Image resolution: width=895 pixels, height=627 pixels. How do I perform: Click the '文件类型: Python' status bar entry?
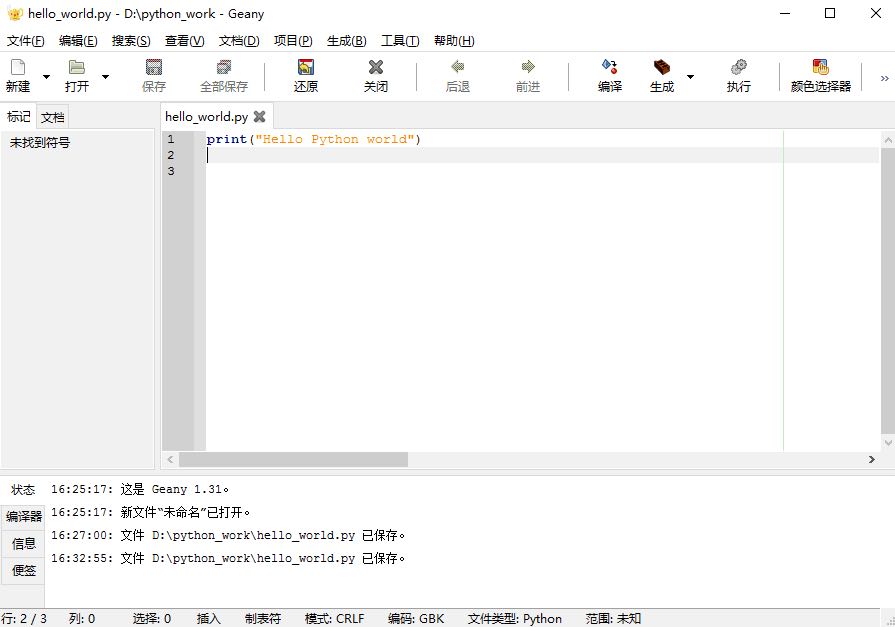515,619
